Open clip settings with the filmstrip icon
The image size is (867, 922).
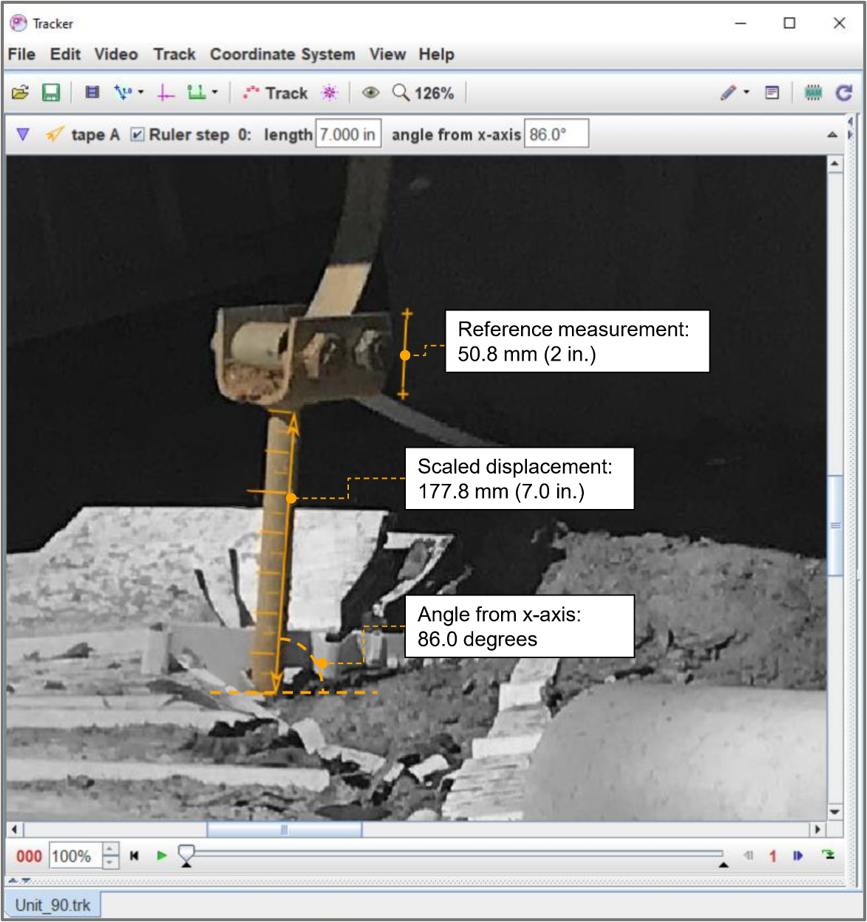click(91, 92)
